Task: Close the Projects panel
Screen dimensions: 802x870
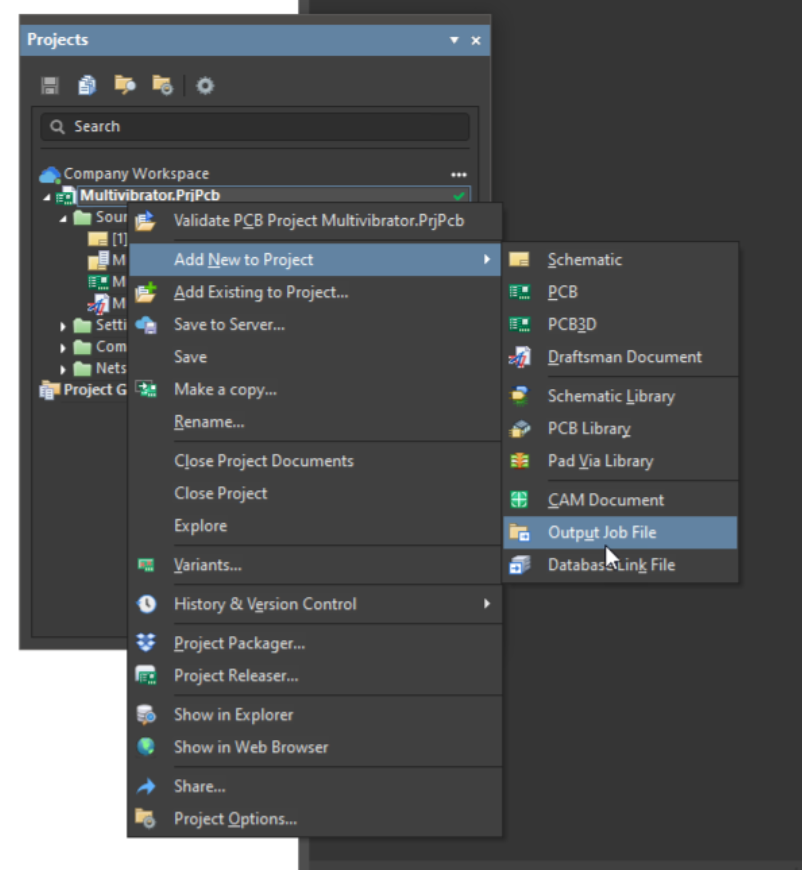Action: pyautogui.click(x=476, y=40)
